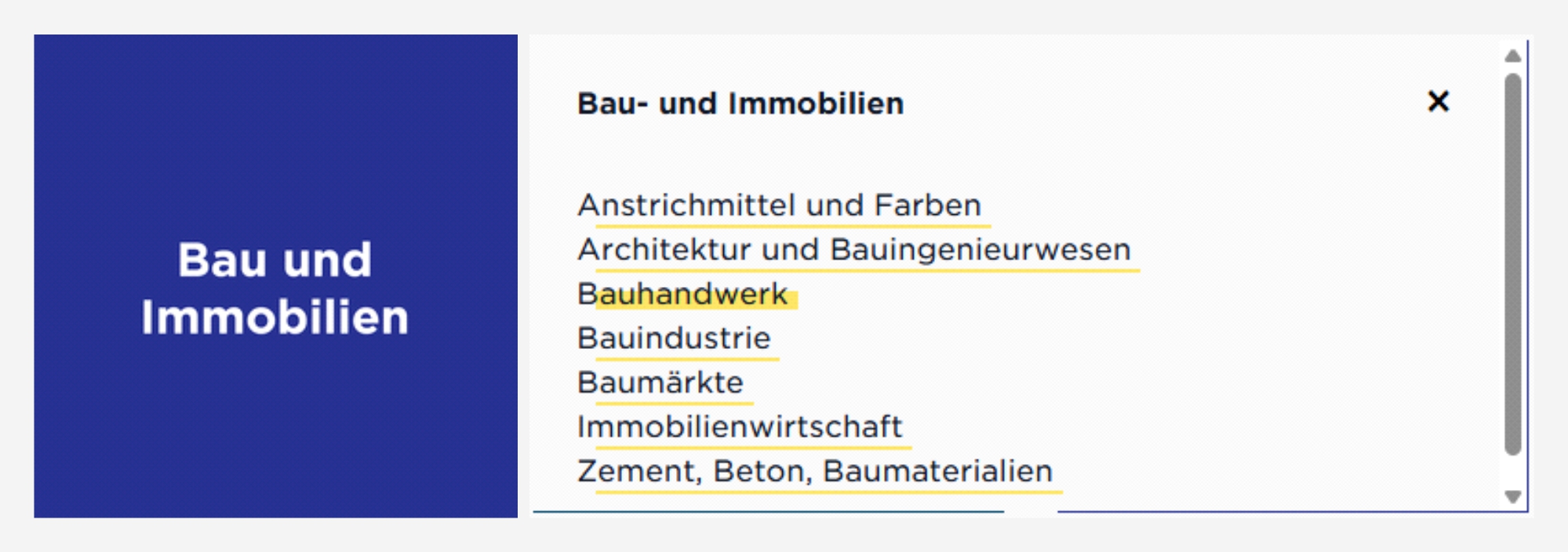Click the scrollbar up arrow
Viewport: 1568px width, 552px height.
pos(1513,56)
